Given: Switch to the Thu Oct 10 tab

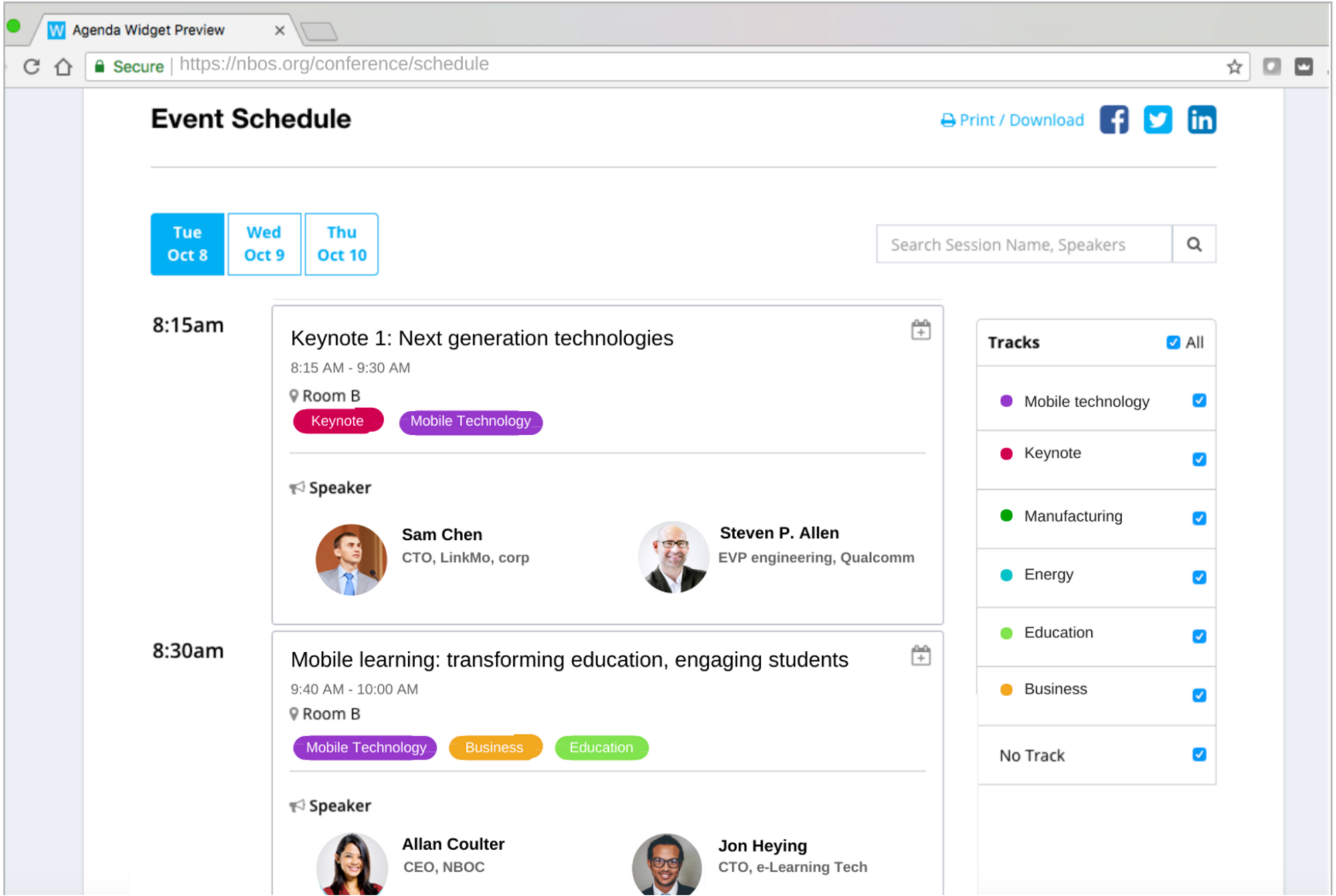Looking at the screenshot, I should click(342, 244).
